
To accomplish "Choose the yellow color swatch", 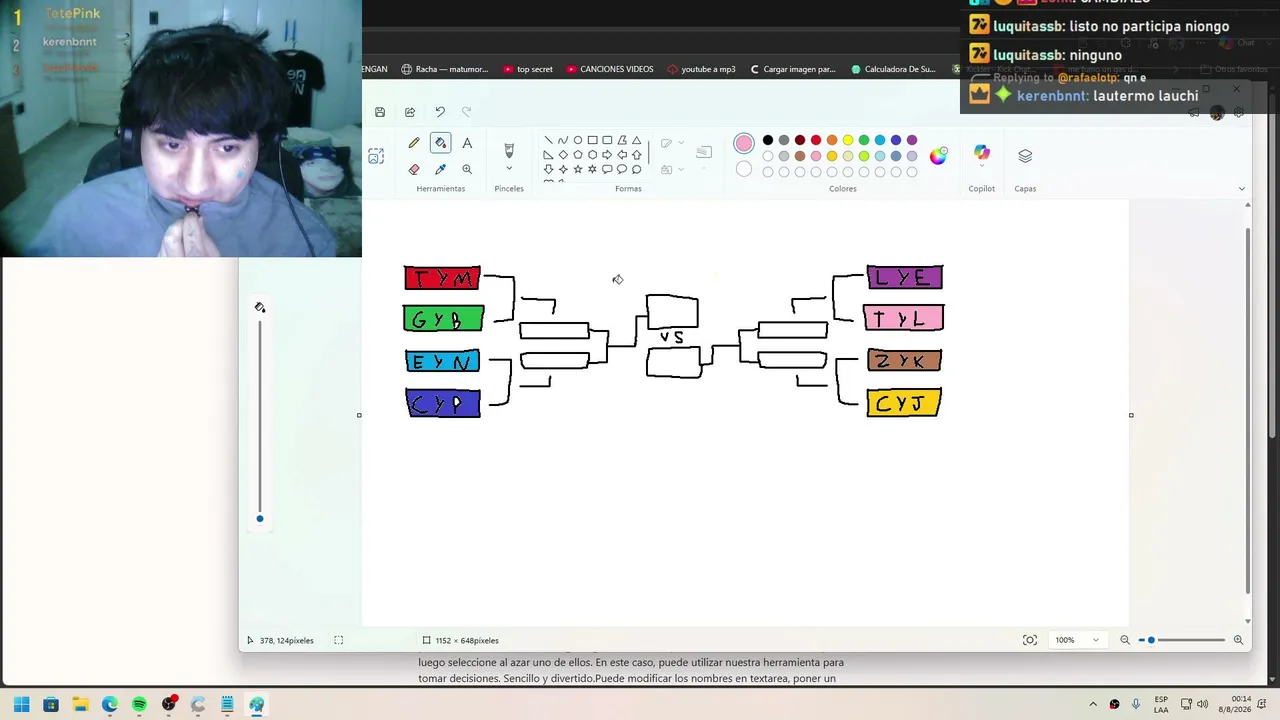I will pos(848,140).
